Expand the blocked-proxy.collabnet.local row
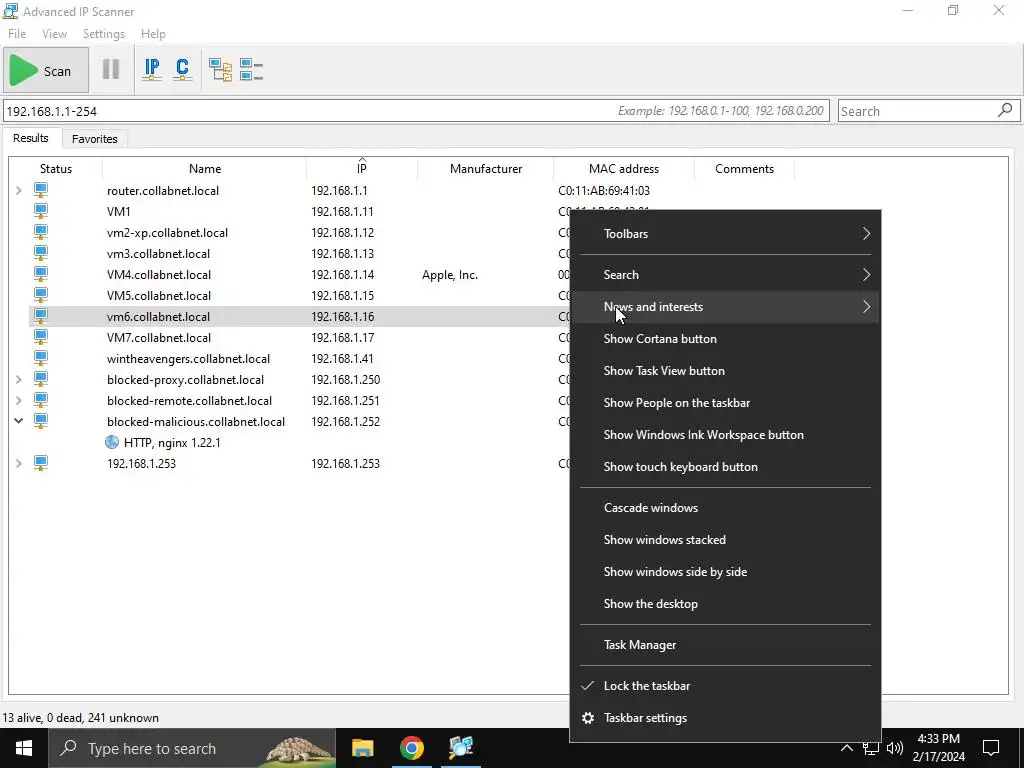The width and height of the screenshot is (1024, 768). (18, 379)
